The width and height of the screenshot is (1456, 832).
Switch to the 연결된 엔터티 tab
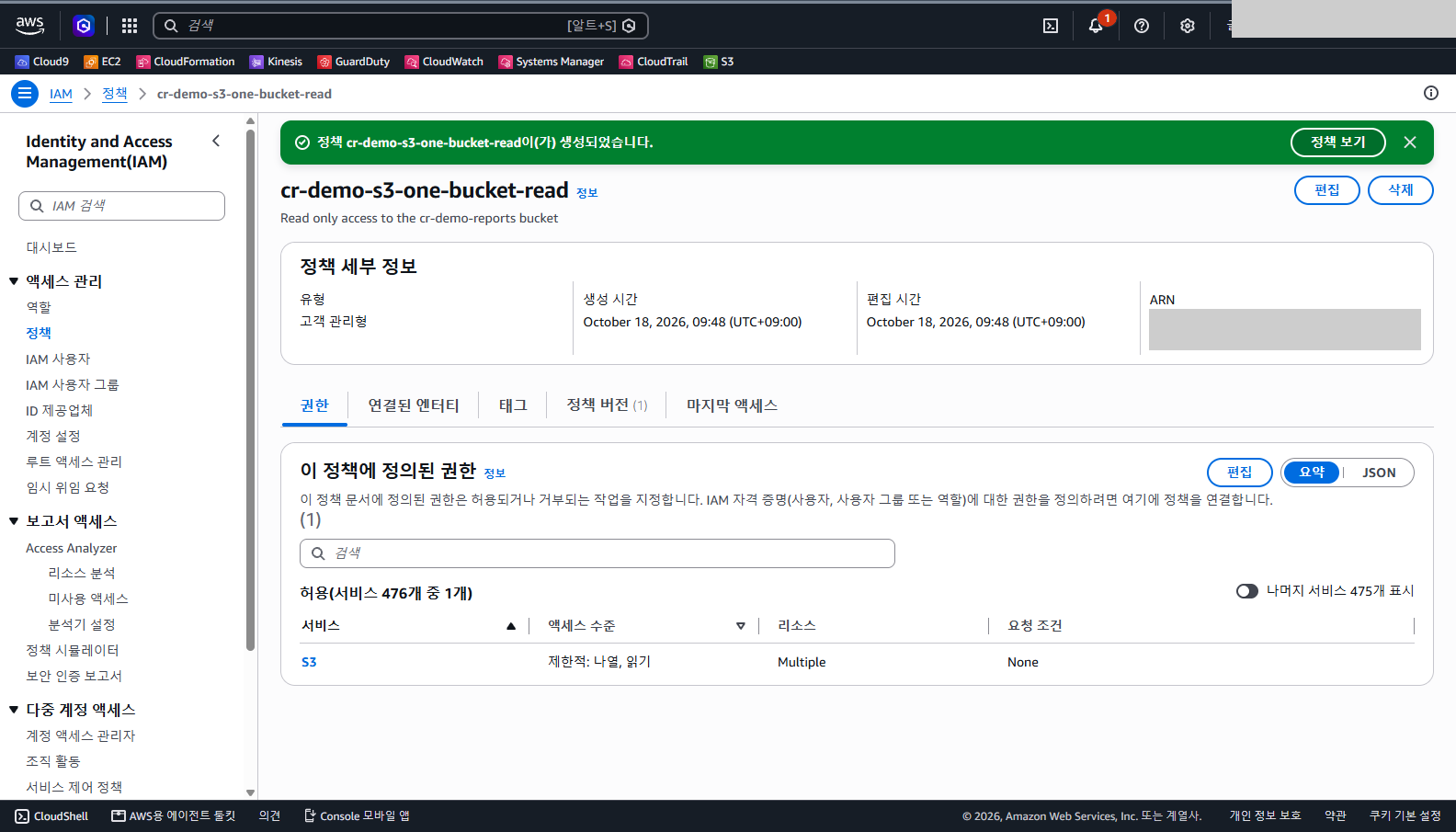414,405
